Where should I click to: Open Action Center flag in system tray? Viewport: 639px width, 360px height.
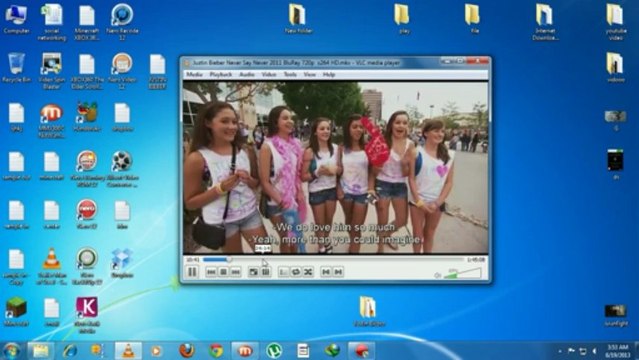coord(571,351)
